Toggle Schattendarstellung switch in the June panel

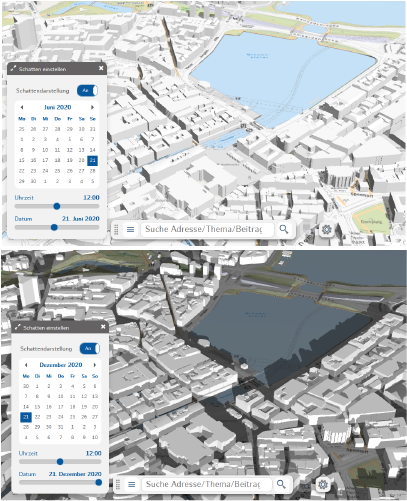[87, 91]
